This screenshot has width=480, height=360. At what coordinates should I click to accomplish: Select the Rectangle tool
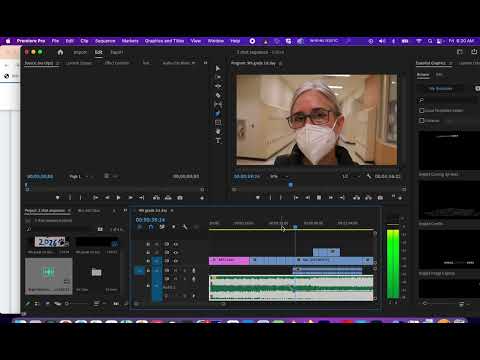click(x=218, y=122)
